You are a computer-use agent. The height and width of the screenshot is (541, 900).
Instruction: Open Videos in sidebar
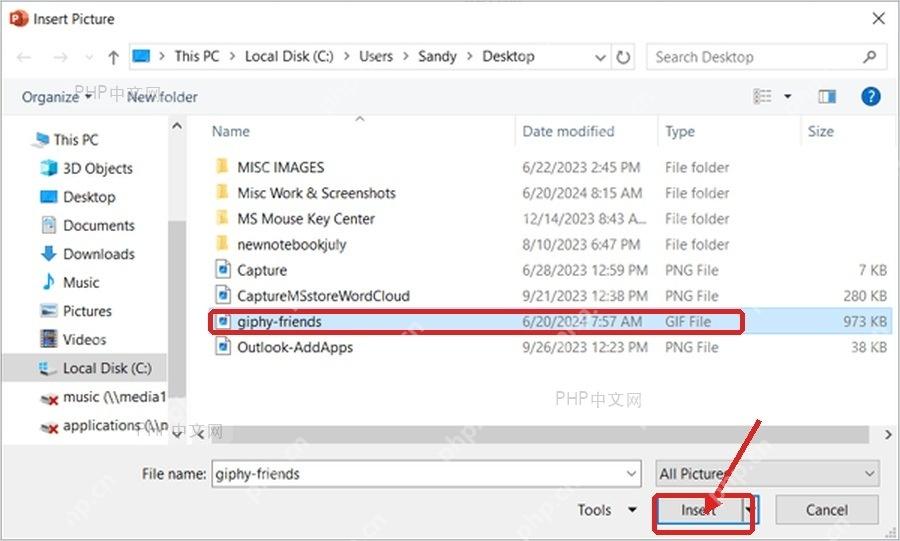tap(73, 339)
